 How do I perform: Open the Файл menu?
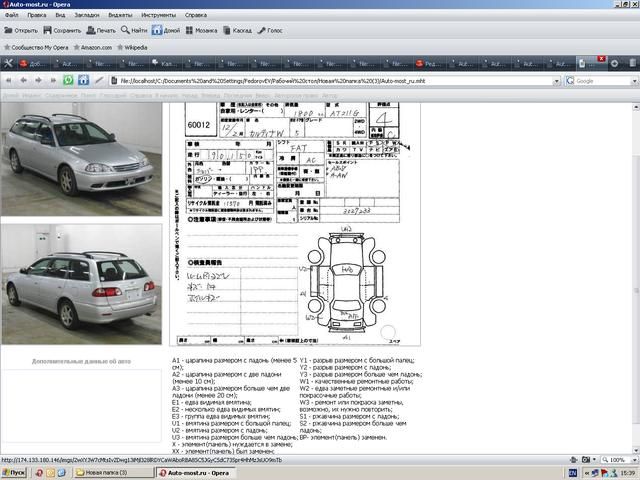[11, 15]
